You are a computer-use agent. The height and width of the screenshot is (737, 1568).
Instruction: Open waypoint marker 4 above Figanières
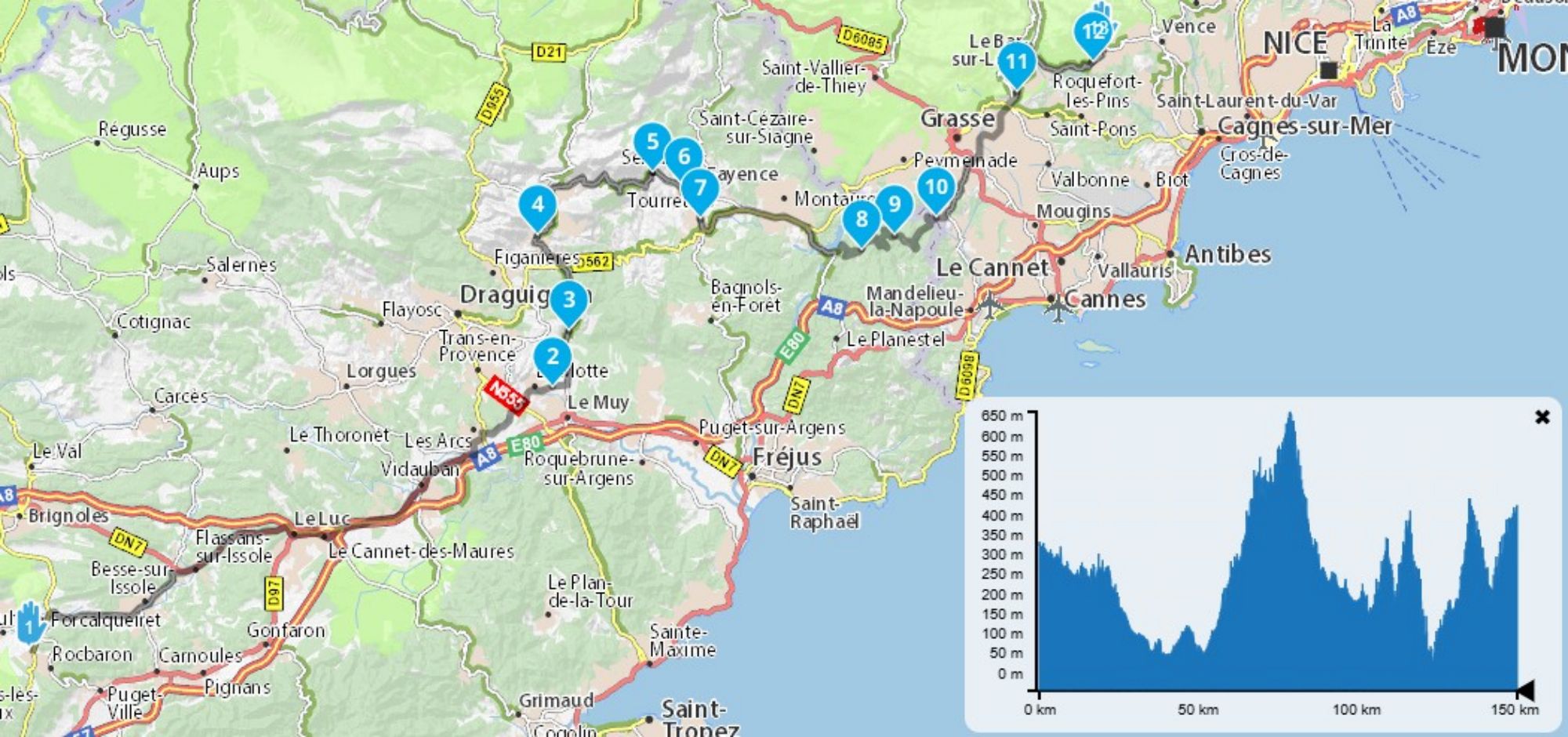(538, 205)
